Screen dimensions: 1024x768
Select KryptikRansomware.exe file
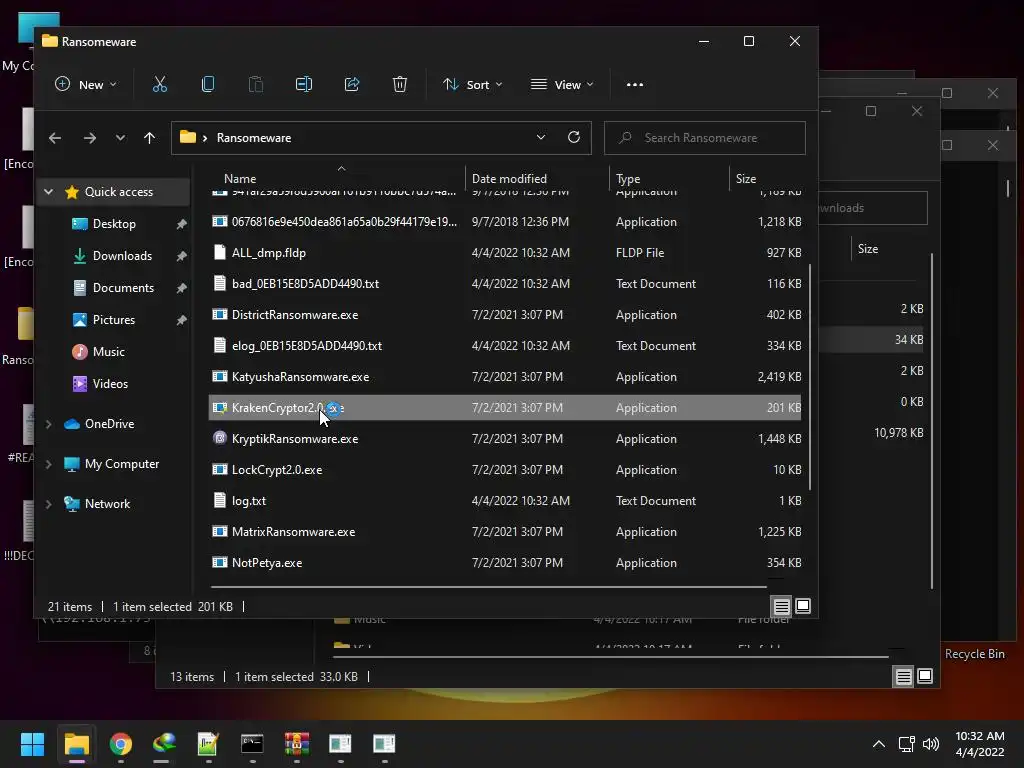click(505, 439)
